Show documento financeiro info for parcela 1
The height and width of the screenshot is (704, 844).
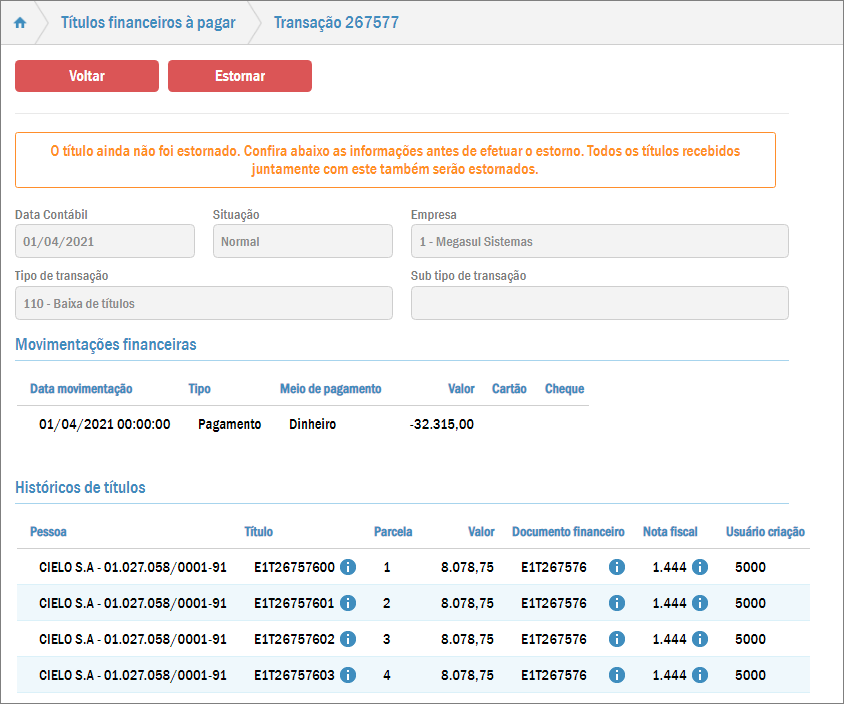616,567
